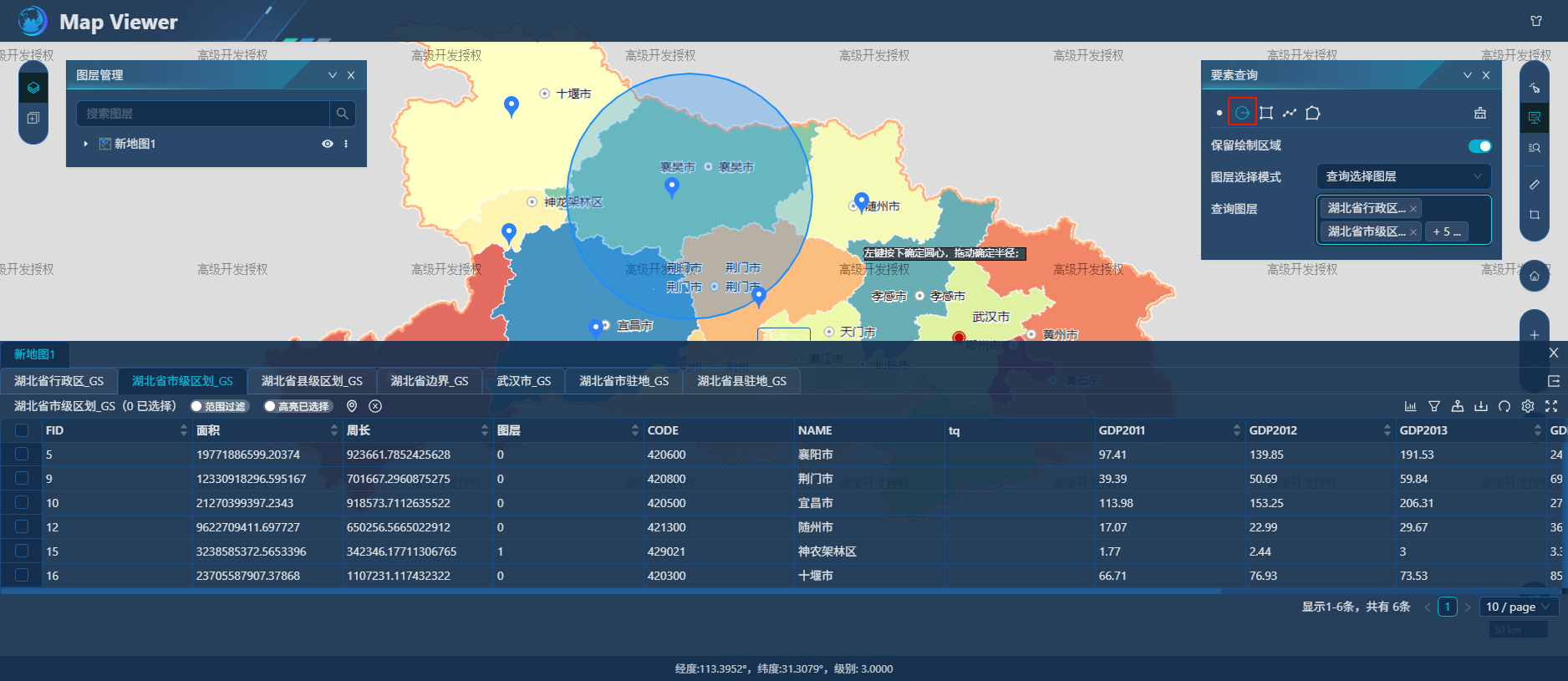Tick the checkbox for row 神农架林区
The height and width of the screenshot is (681, 1568).
point(22,551)
